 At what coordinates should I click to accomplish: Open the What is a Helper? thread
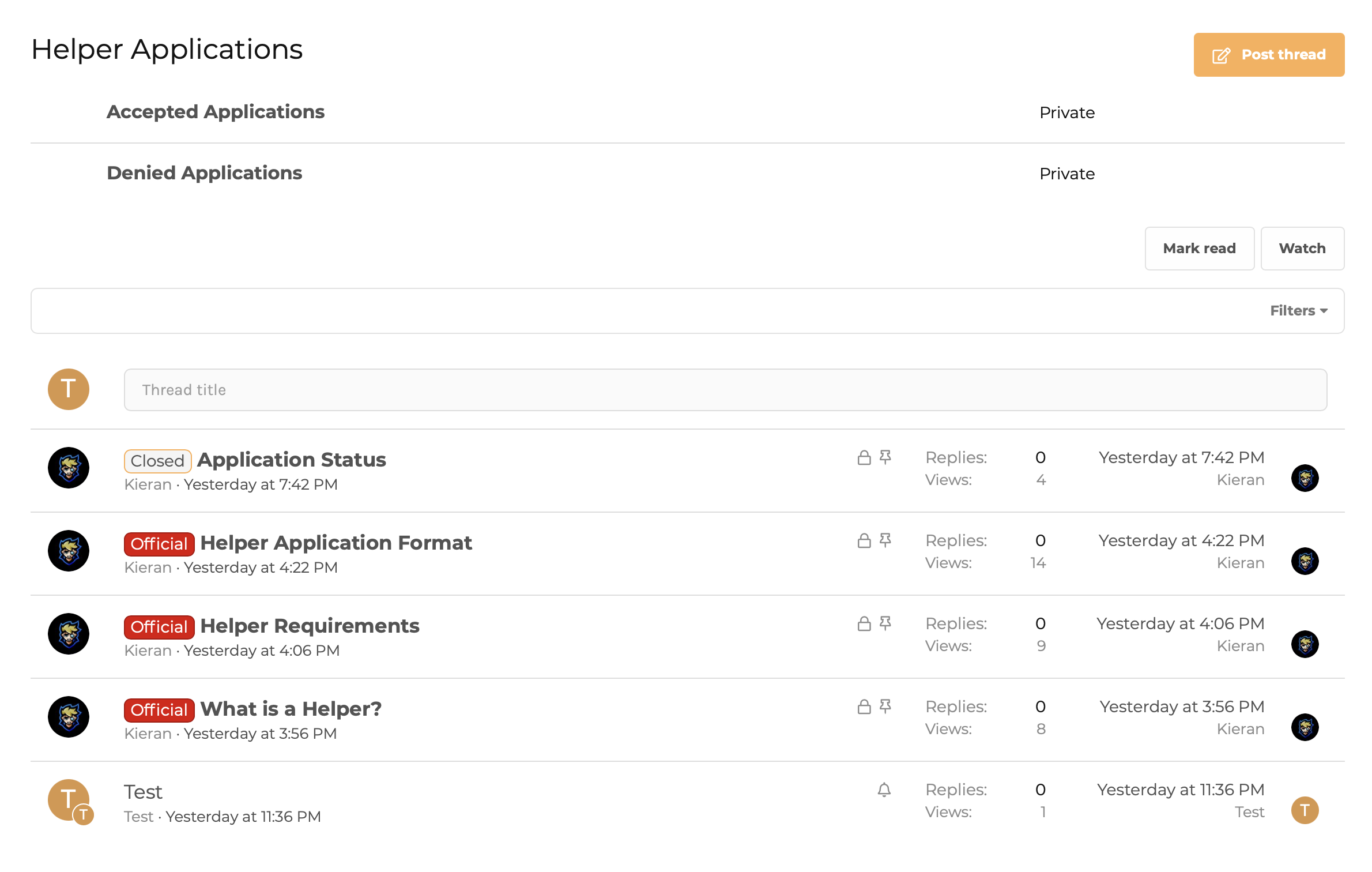click(291, 709)
